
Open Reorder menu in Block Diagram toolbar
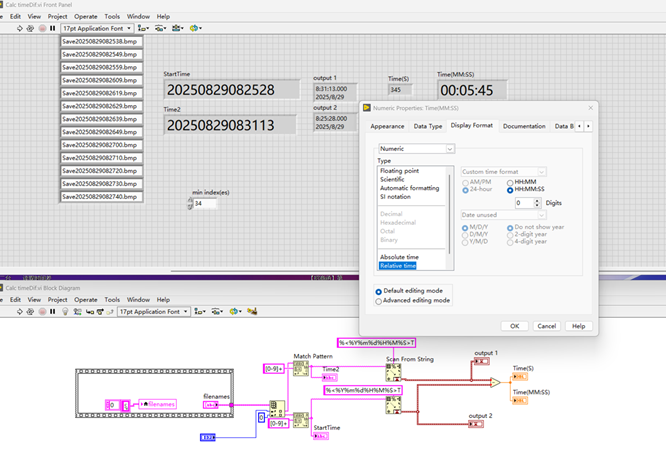(234, 311)
